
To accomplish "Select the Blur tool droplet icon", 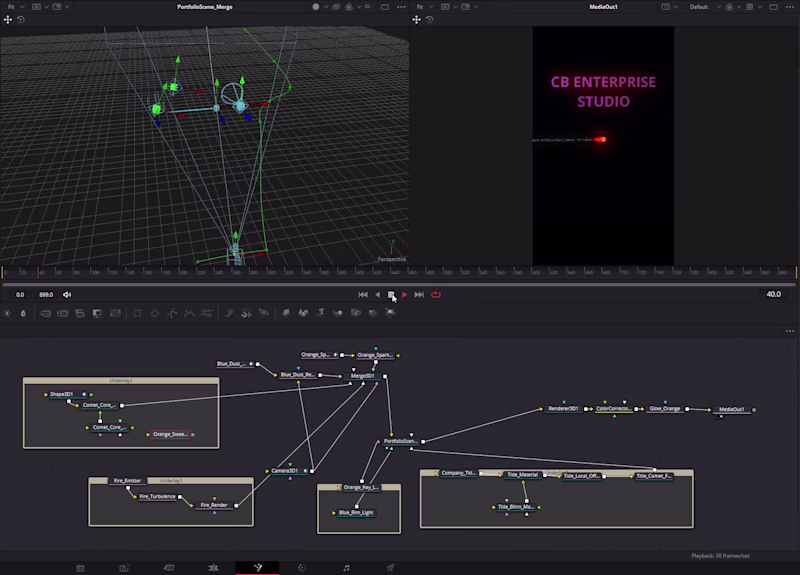I will (23, 313).
